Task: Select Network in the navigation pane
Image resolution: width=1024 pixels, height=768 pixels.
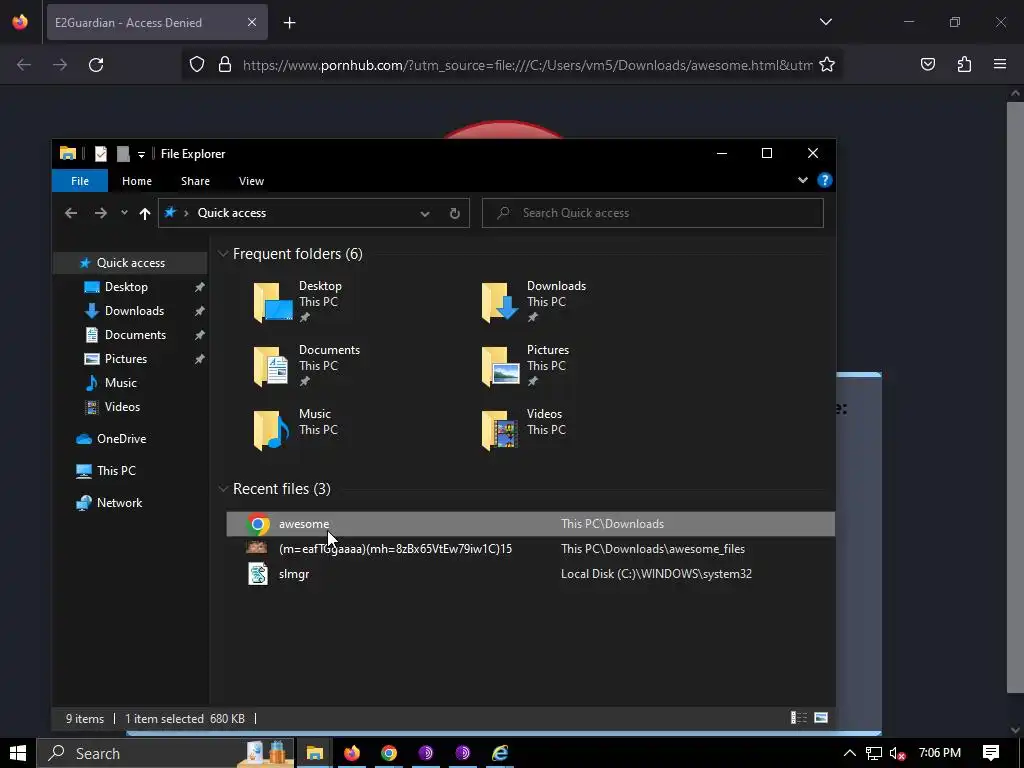Action: click(119, 503)
